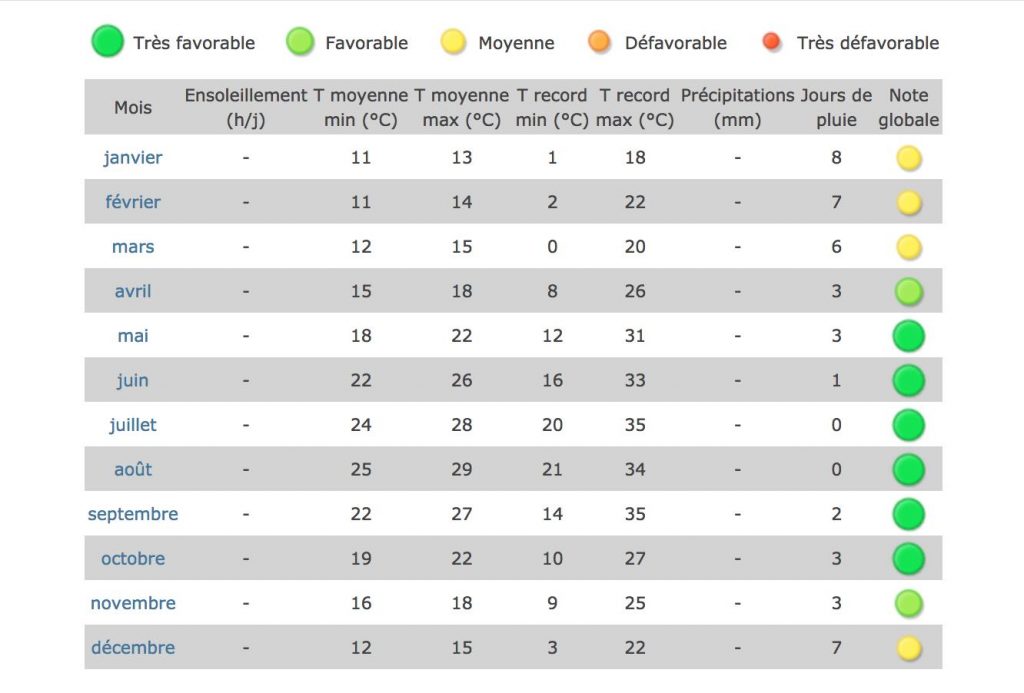Open the juillet month link
Screen dimensions: 1024x693
[x=133, y=425]
